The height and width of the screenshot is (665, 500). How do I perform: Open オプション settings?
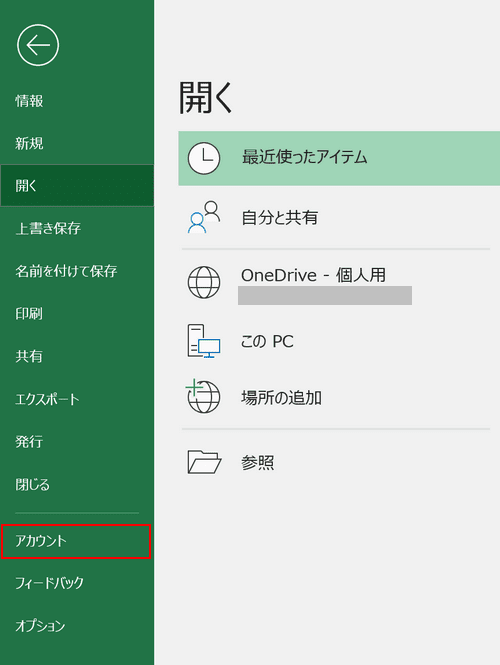(77, 626)
